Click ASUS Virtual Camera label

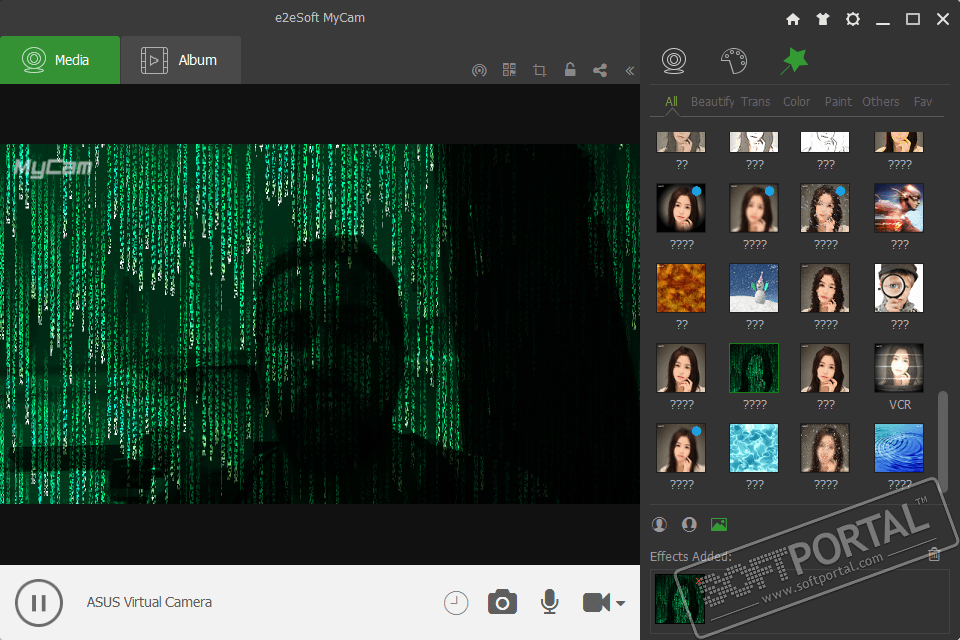pyautogui.click(x=149, y=603)
